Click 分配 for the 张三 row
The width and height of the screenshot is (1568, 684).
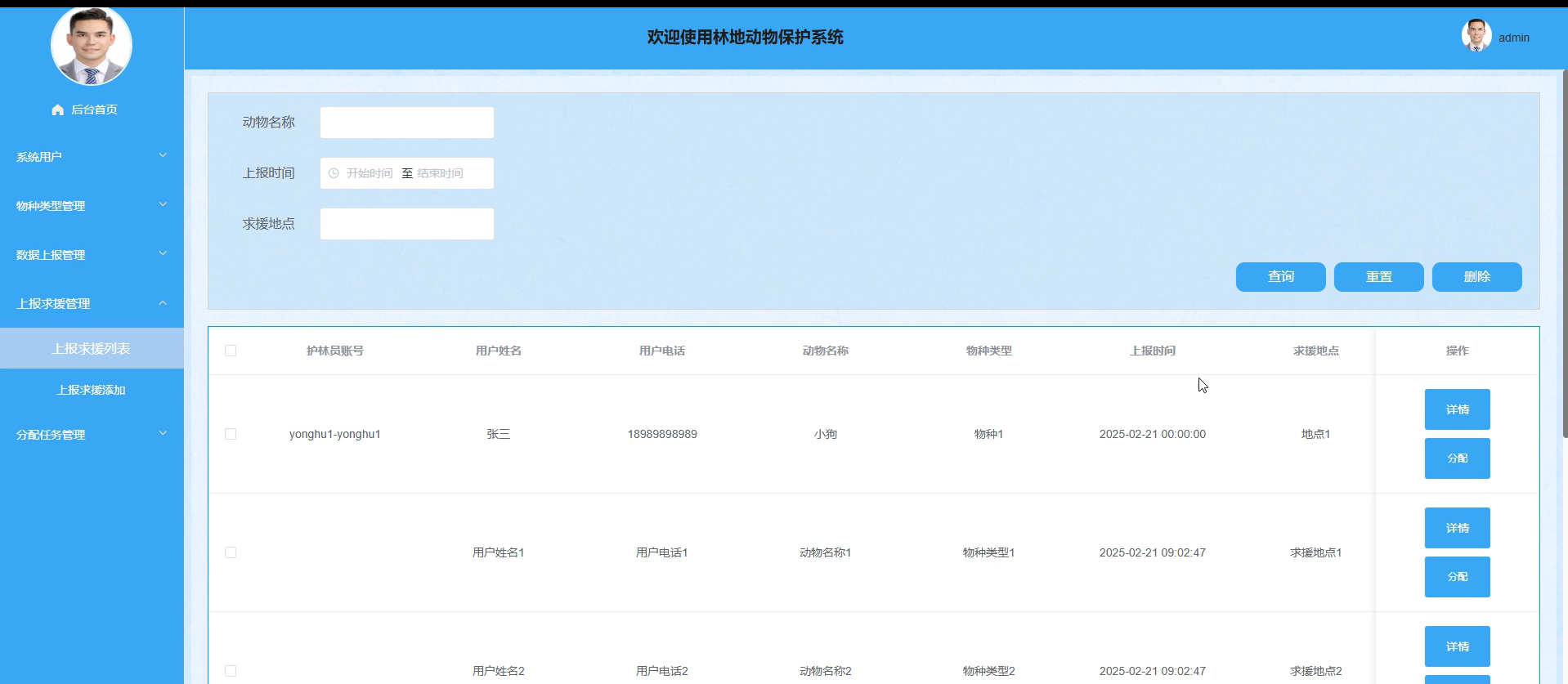click(x=1458, y=458)
